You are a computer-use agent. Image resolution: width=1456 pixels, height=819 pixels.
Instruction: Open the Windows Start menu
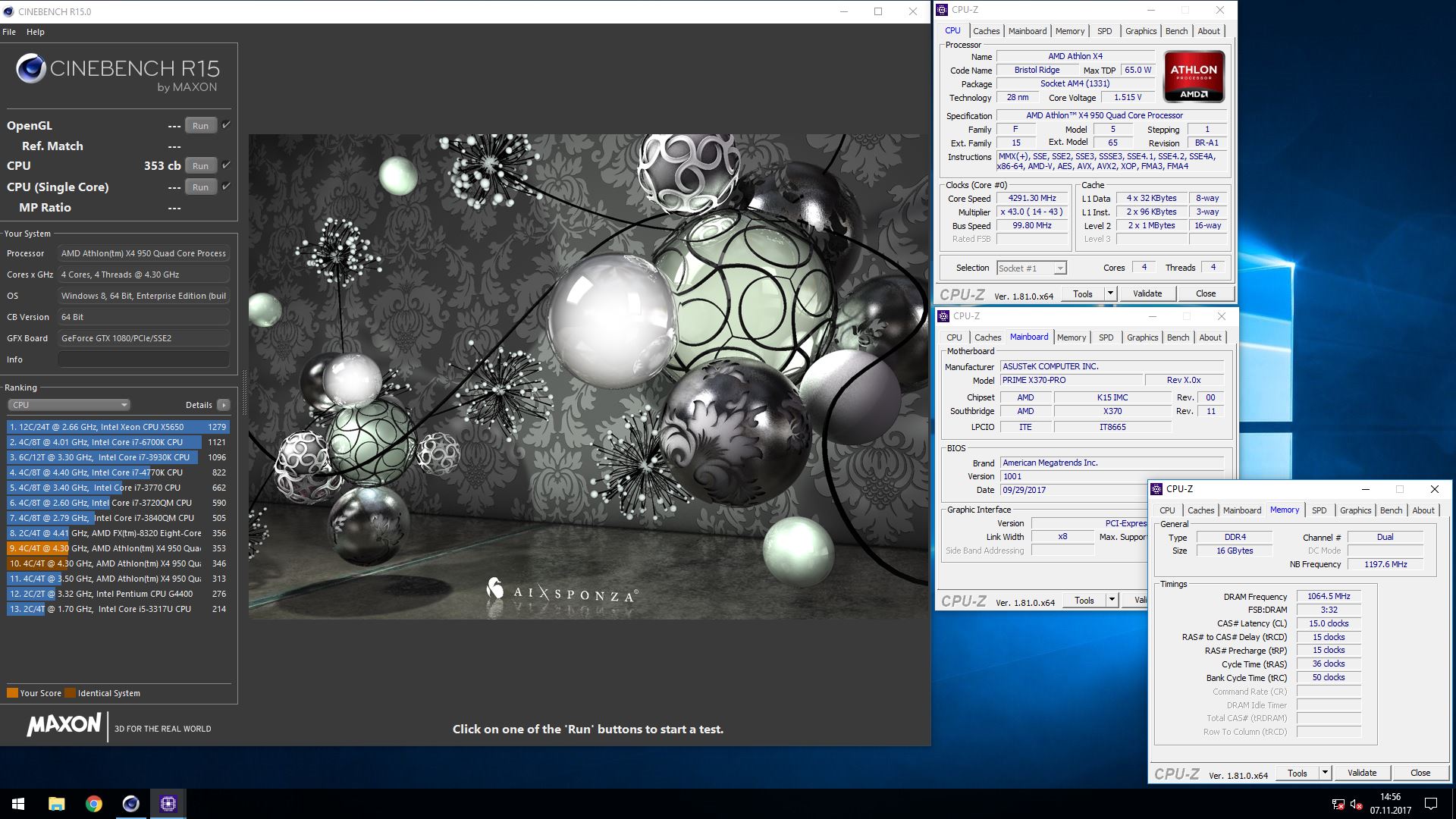click(18, 804)
